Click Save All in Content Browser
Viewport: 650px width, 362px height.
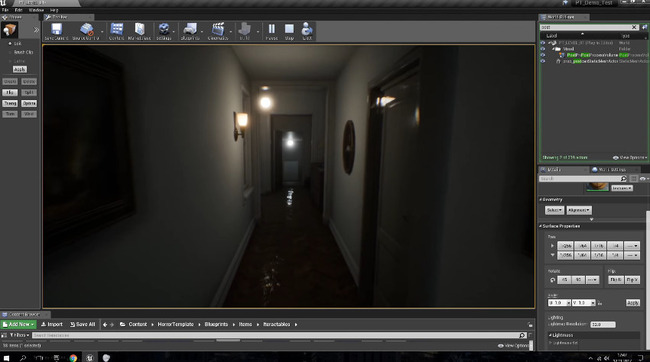click(82, 324)
